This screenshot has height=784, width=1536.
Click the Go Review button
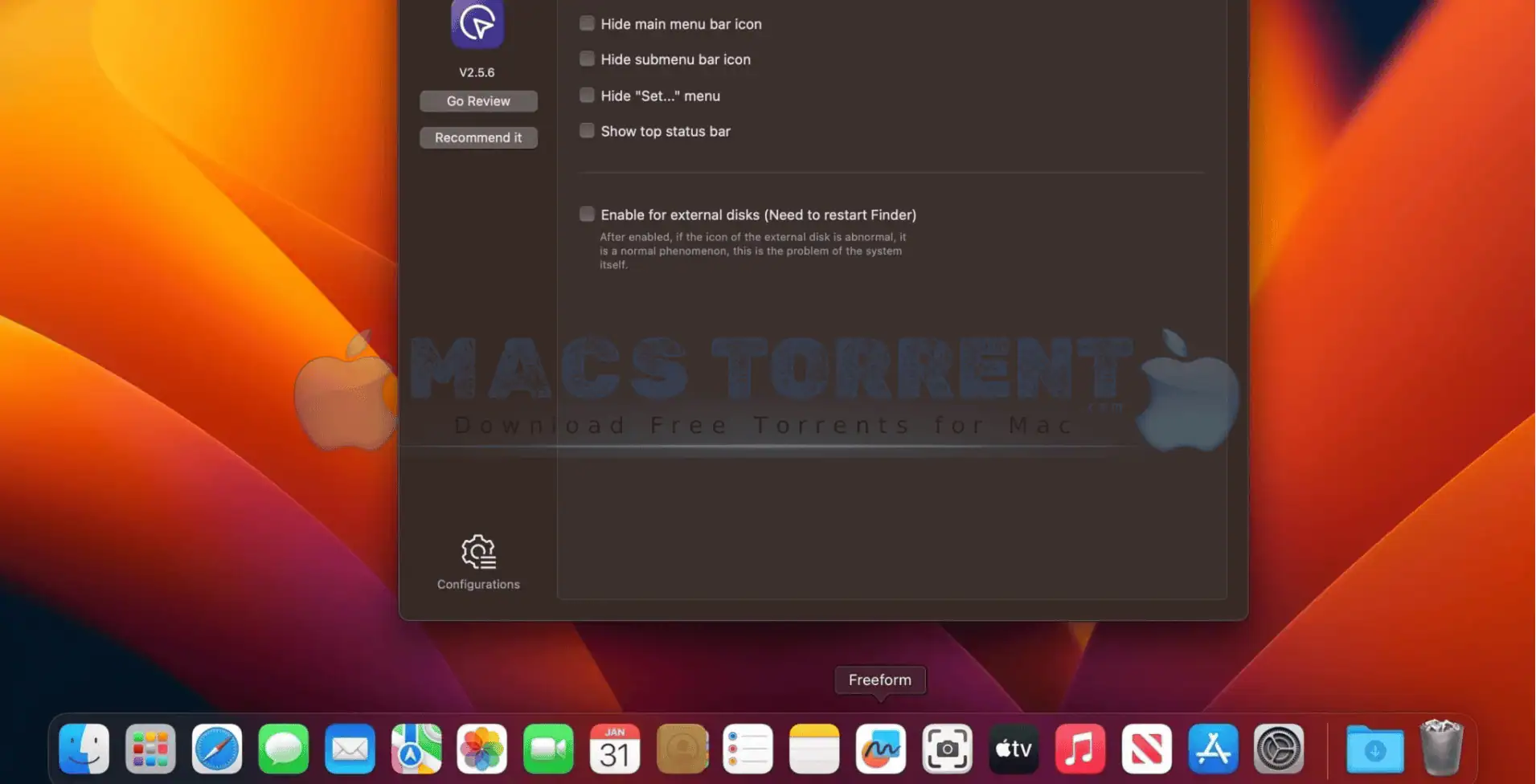(478, 101)
